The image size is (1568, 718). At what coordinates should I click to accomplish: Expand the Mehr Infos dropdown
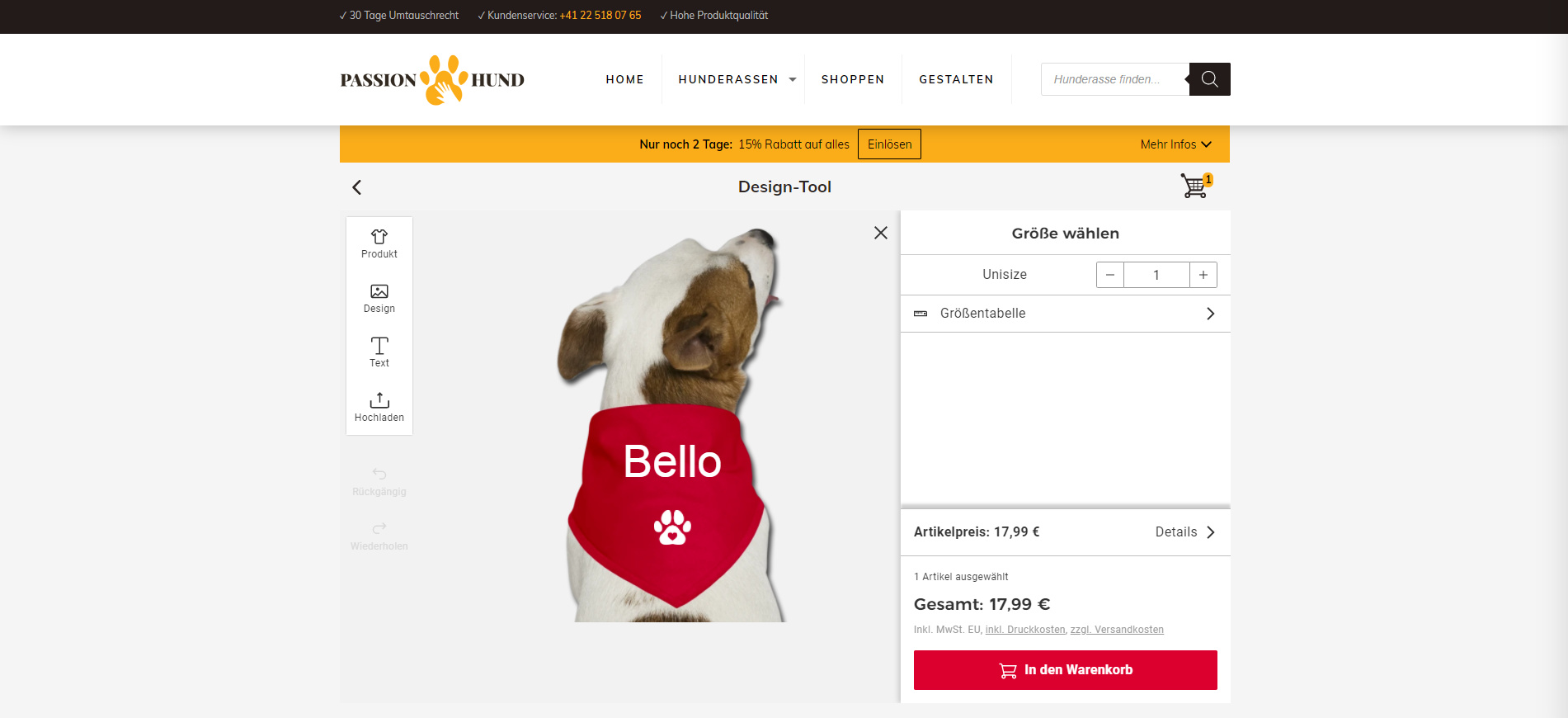(1175, 144)
